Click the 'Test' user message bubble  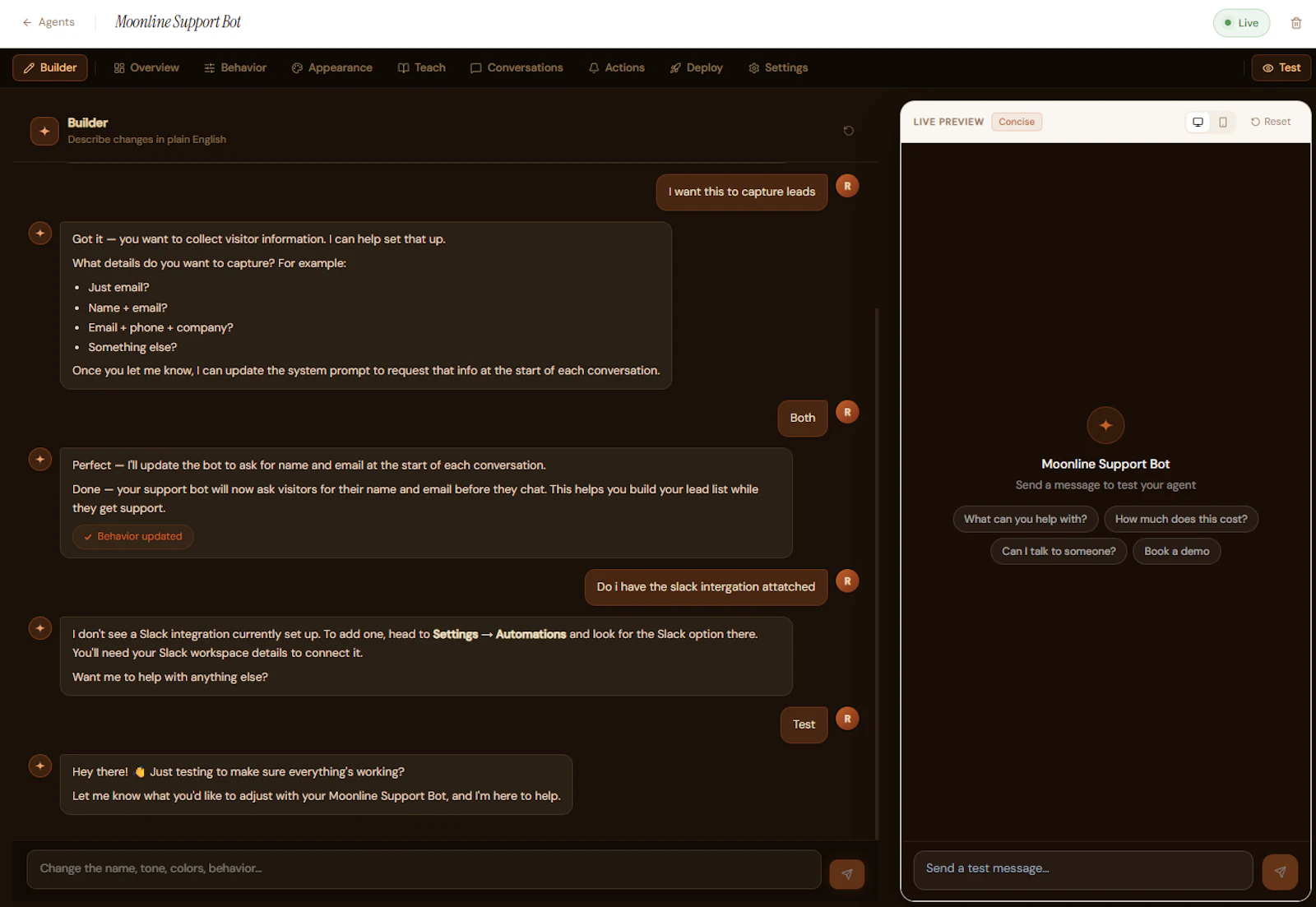point(804,724)
